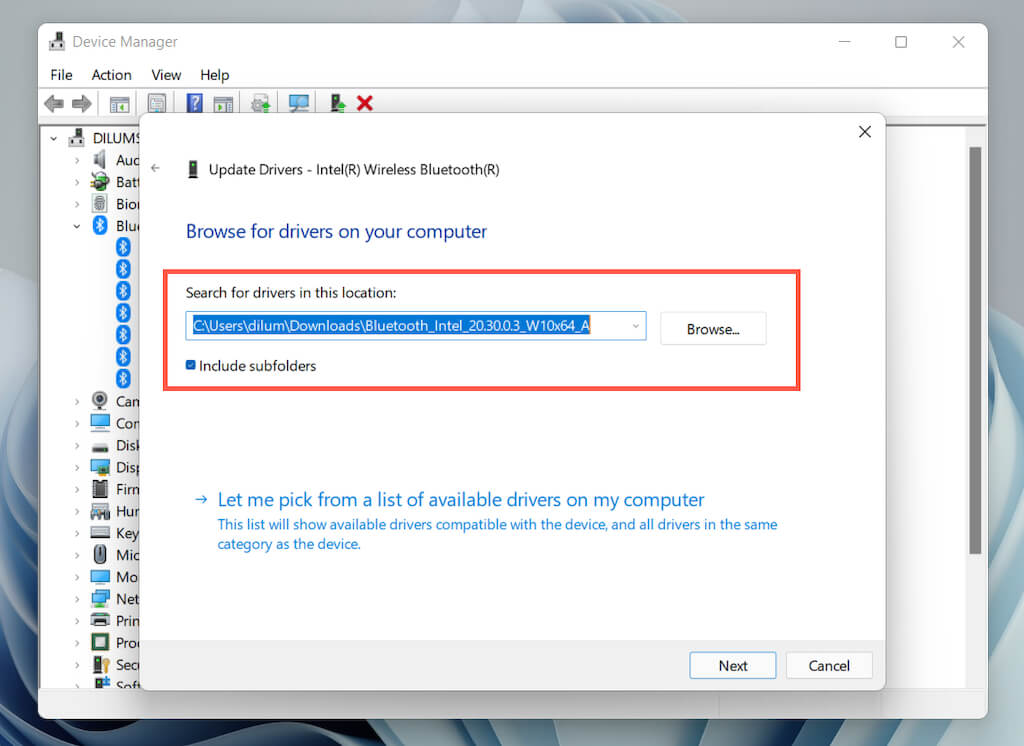Open the Properties toolbar icon
The height and width of the screenshot is (746, 1024).
157,103
